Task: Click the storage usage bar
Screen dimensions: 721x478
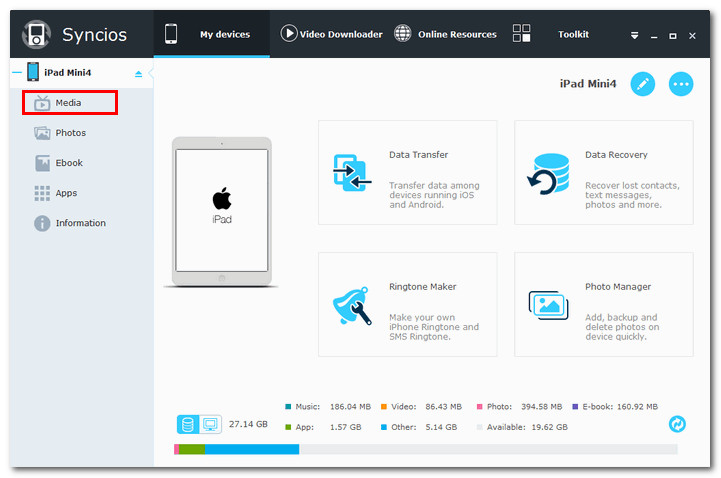Action: click(425, 449)
